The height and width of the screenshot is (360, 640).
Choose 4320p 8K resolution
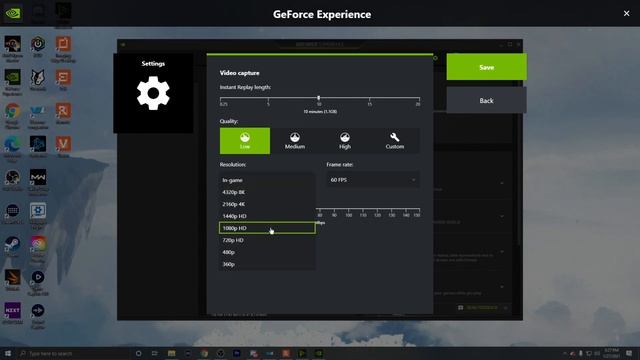[267, 192]
